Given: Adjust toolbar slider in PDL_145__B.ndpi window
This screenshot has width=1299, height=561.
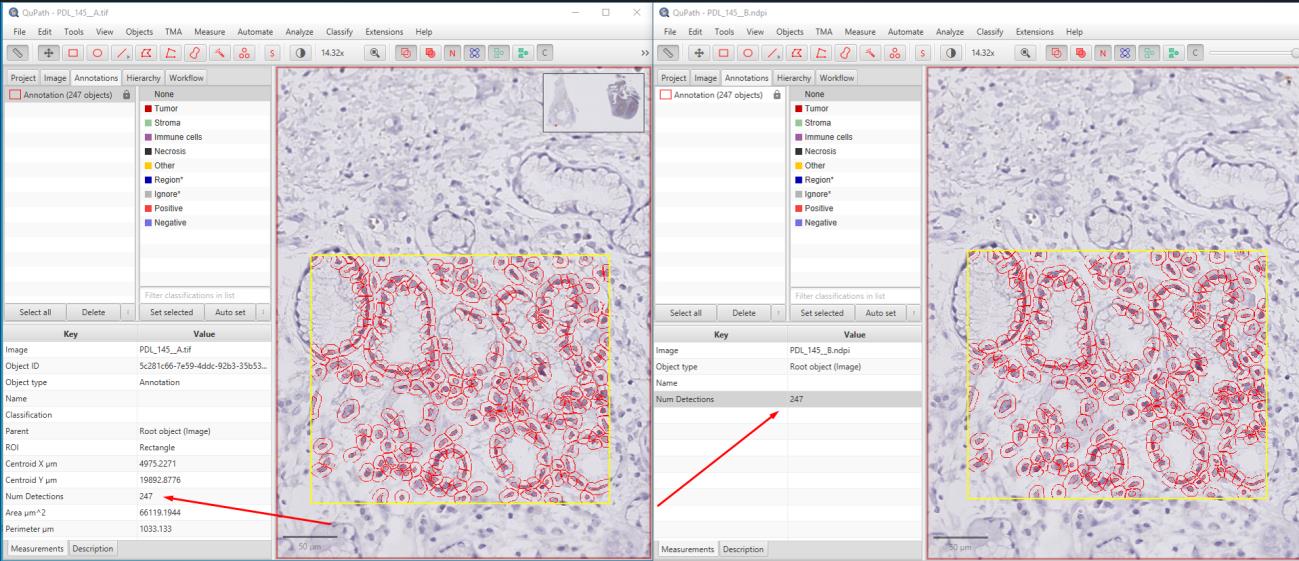Looking at the screenshot, I should click(1255, 51).
